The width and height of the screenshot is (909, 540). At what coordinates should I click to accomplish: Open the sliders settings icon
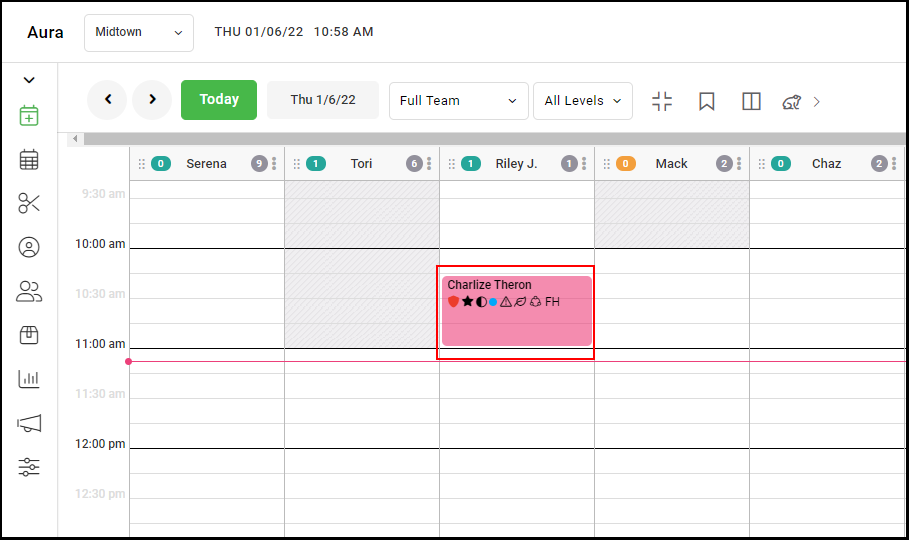29,467
